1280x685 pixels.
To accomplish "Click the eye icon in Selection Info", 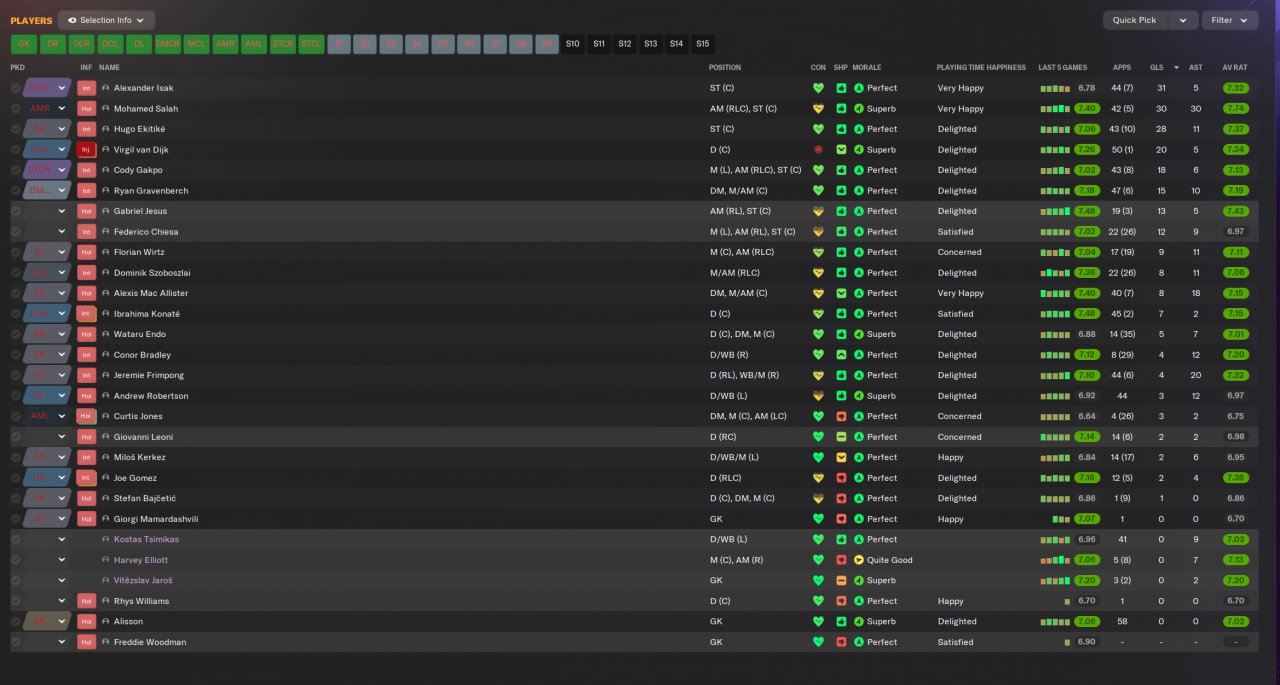I will pos(72,20).
